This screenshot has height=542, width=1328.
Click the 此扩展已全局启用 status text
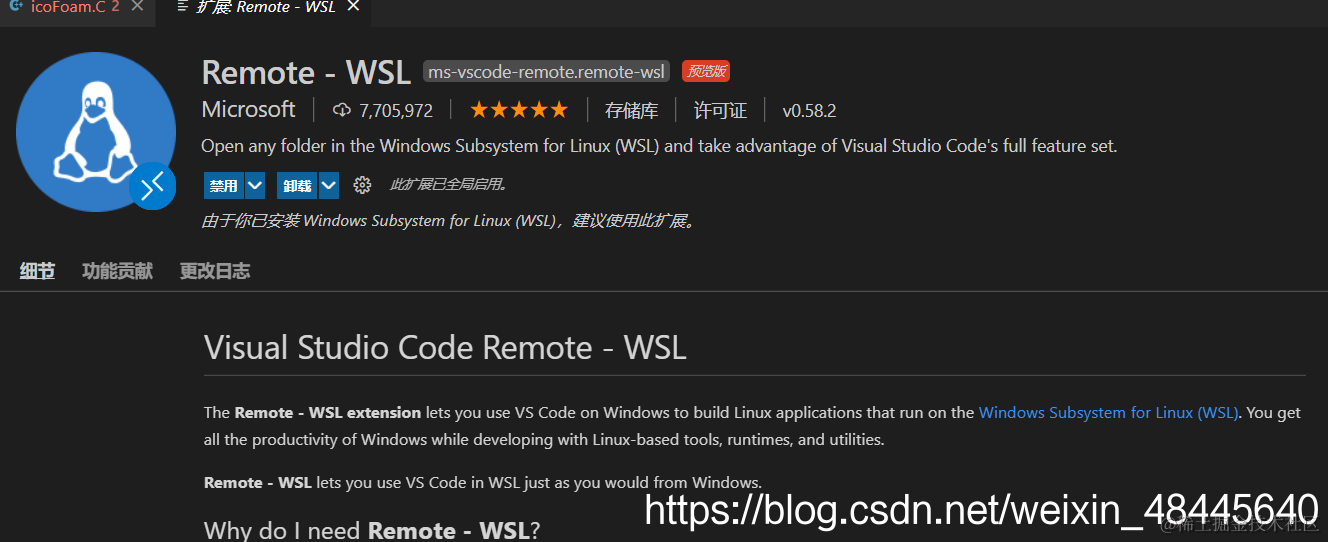click(x=449, y=185)
